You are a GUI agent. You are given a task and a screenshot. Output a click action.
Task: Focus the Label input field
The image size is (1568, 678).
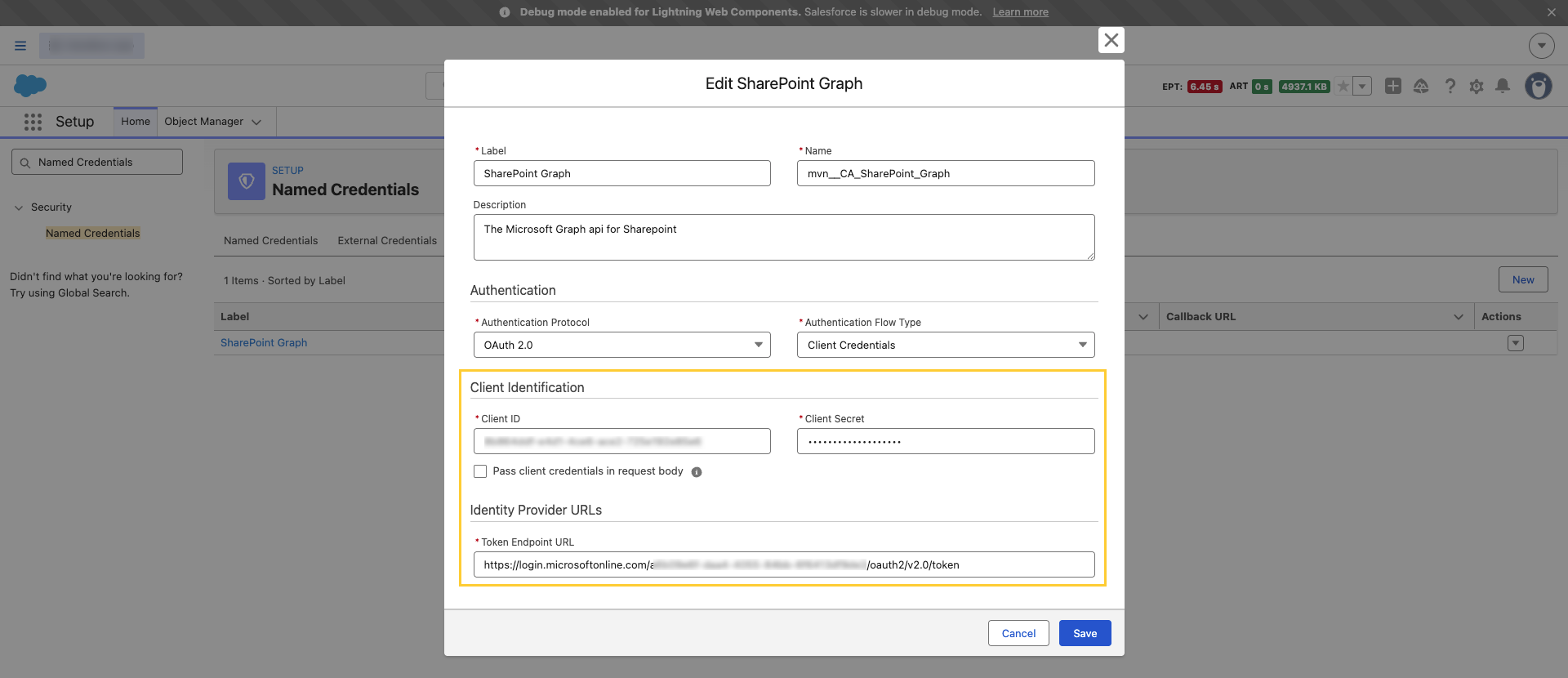(x=622, y=173)
